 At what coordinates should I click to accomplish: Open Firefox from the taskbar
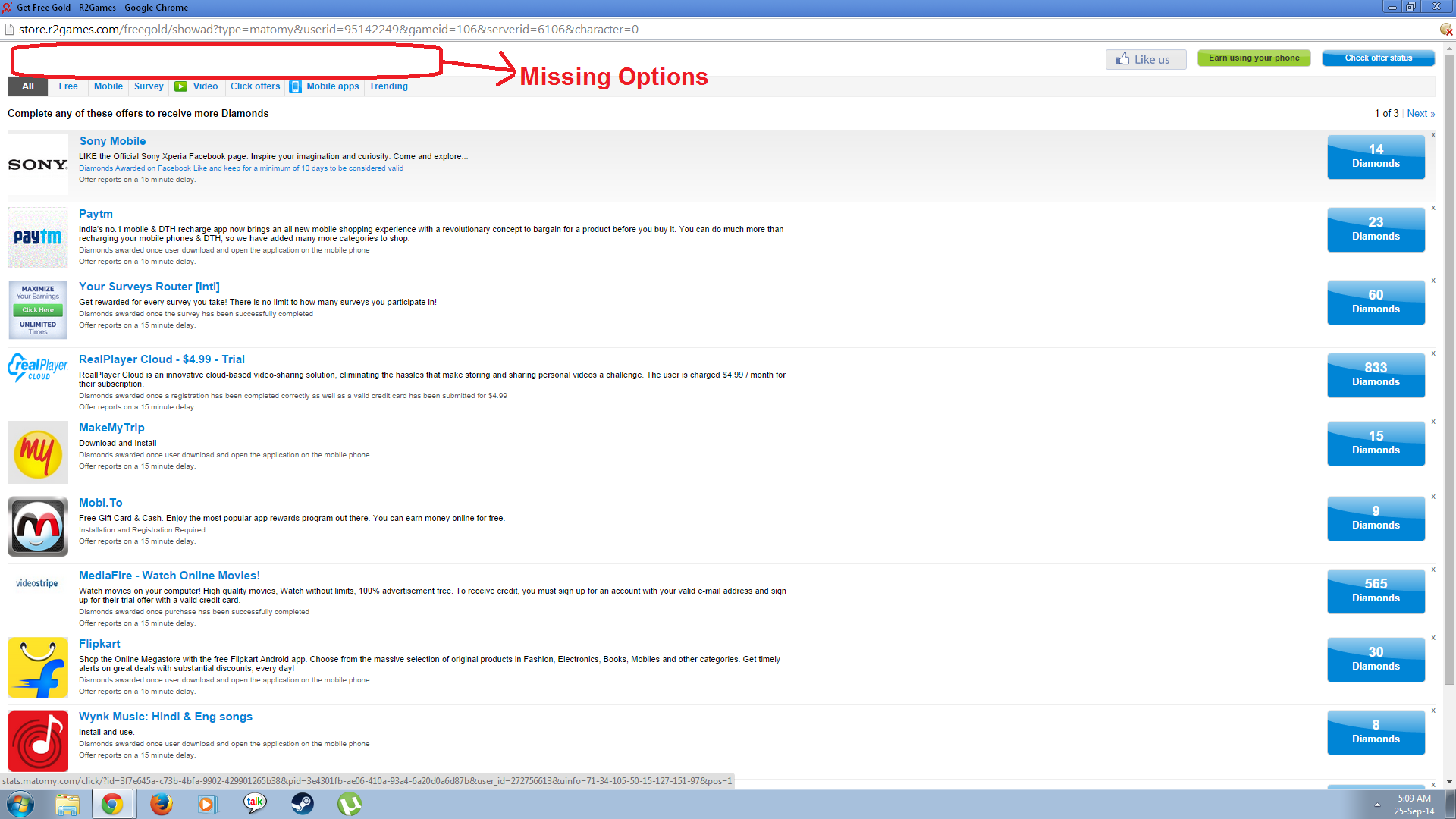[161, 804]
